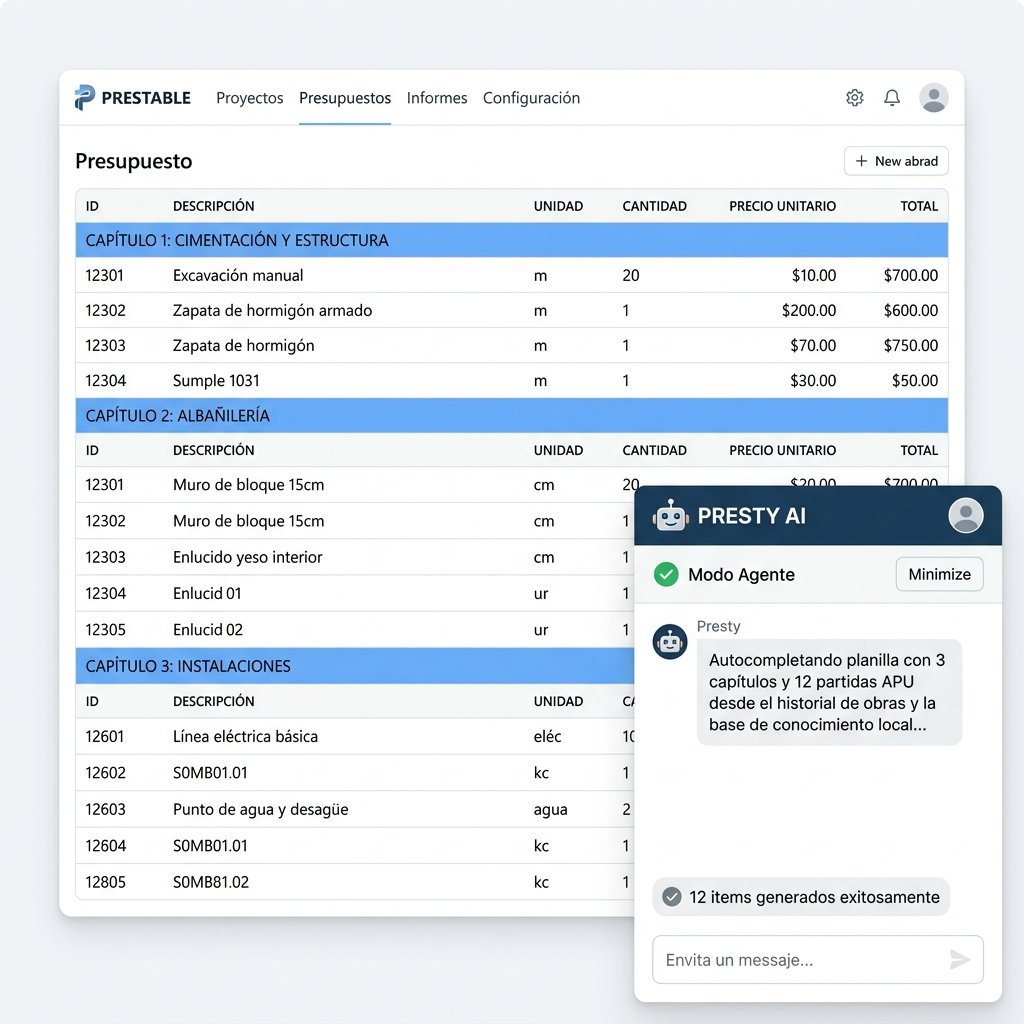1024x1024 pixels.
Task: Click Presty robot avatar beside chat message
Action: click(670, 642)
